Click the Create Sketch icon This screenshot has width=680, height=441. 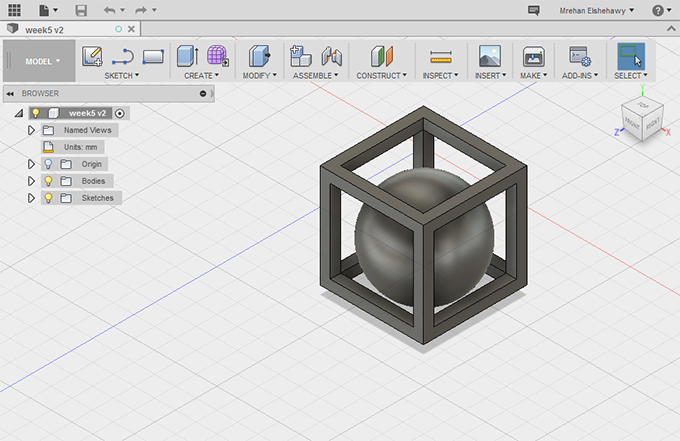(93, 57)
